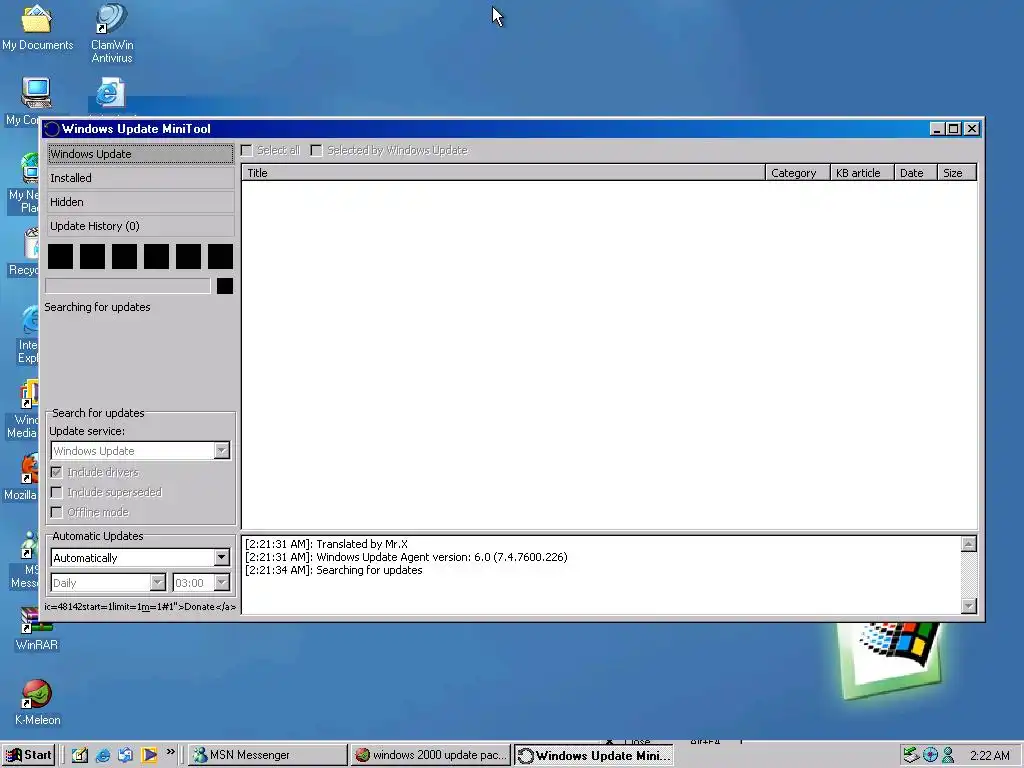The width and height of the screenshot is (1024, 768).
Task: Click the black square button beside the progress bar
Action: coord(225,286)
